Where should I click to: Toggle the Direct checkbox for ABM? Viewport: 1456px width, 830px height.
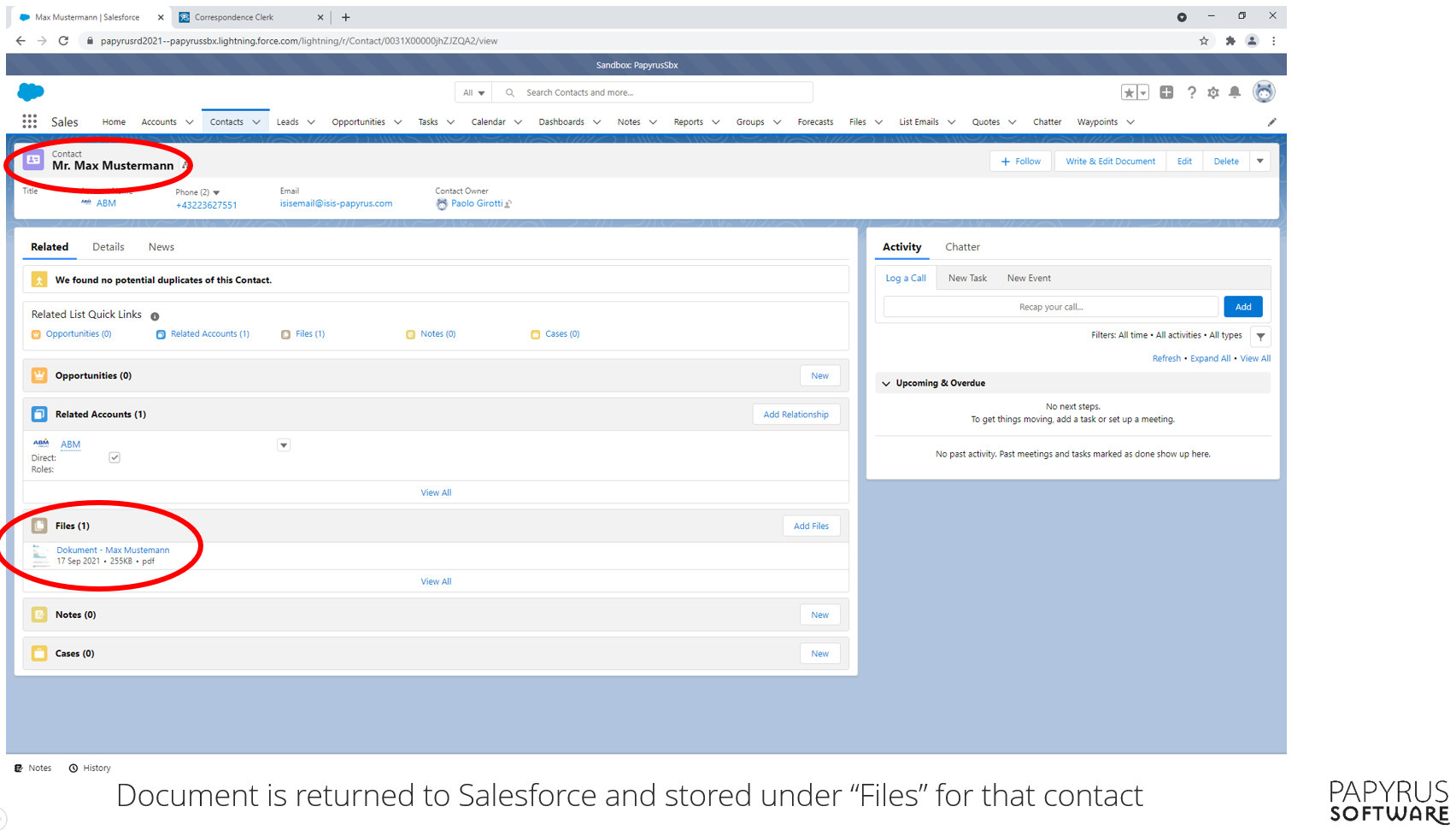tap(114, 458)
